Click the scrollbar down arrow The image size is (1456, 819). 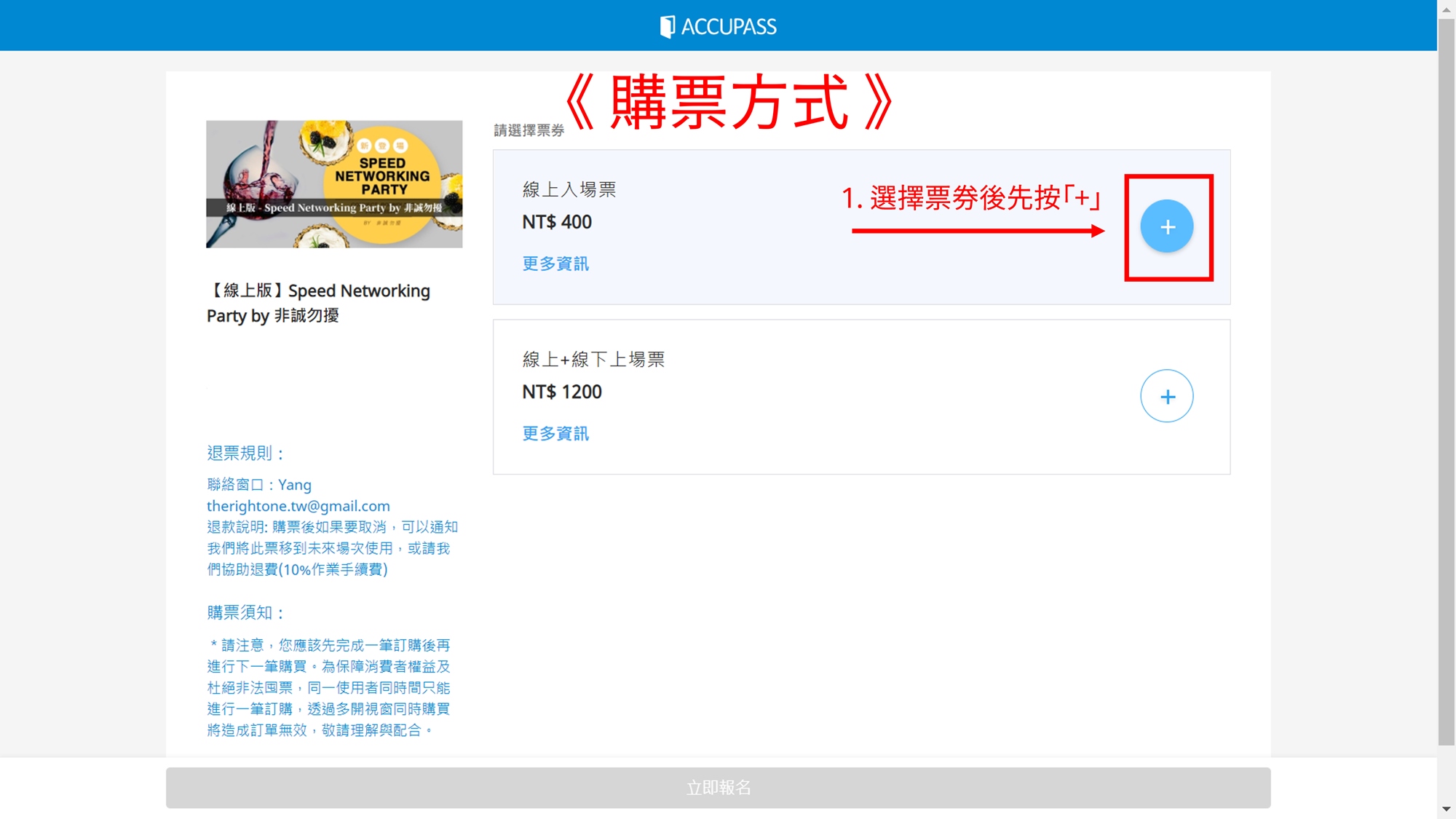pyautogui.click(x=1446, y=809)
